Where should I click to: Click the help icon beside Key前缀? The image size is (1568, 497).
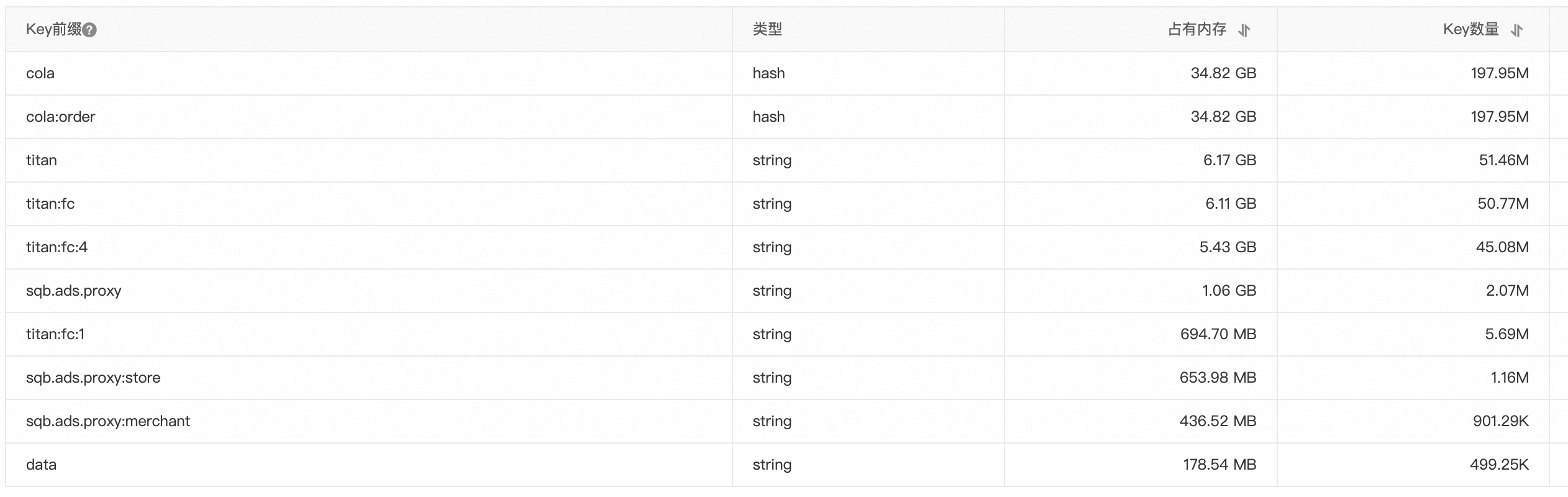pos(89,30)
